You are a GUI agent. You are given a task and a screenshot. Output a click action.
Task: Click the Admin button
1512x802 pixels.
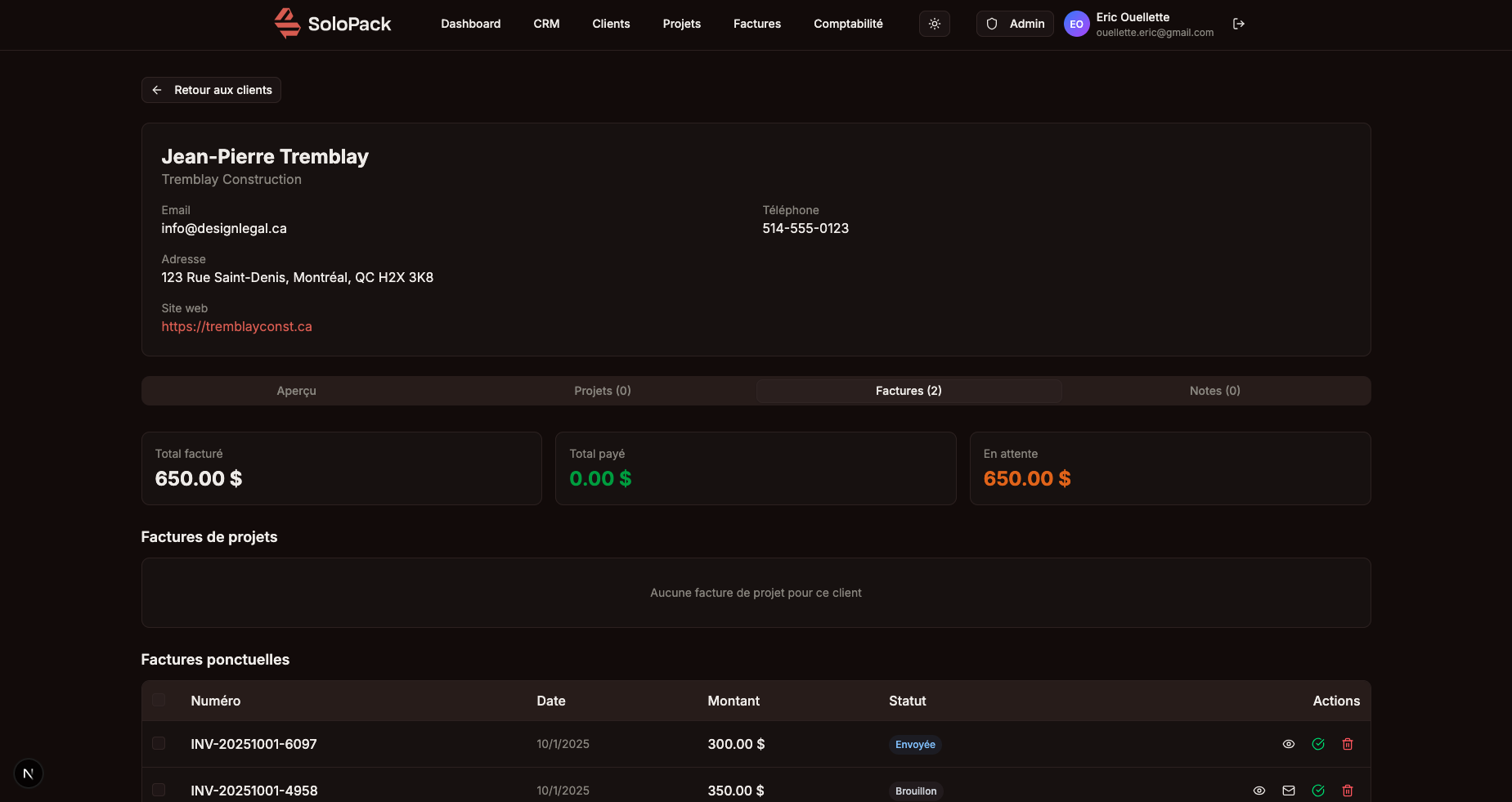coord(1015,24)
